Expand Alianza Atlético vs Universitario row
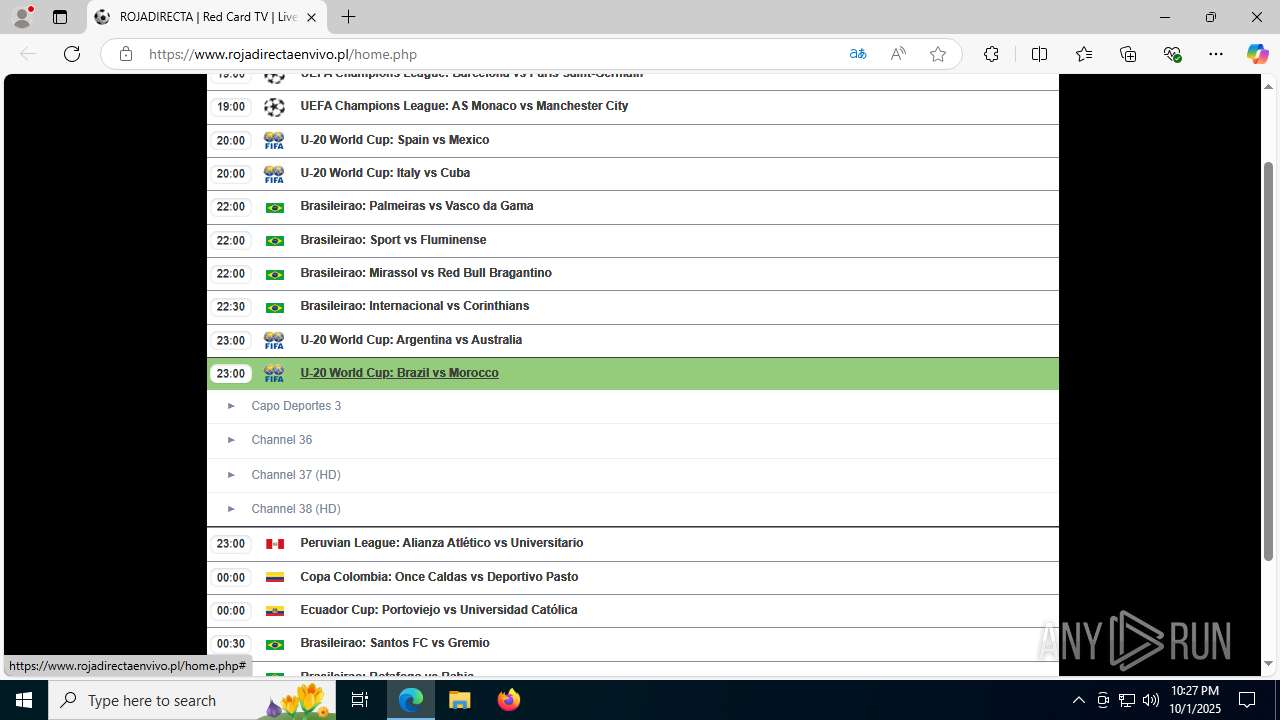Image resolution: width=1280 pixels, height=720 pixels. [633, 543]
